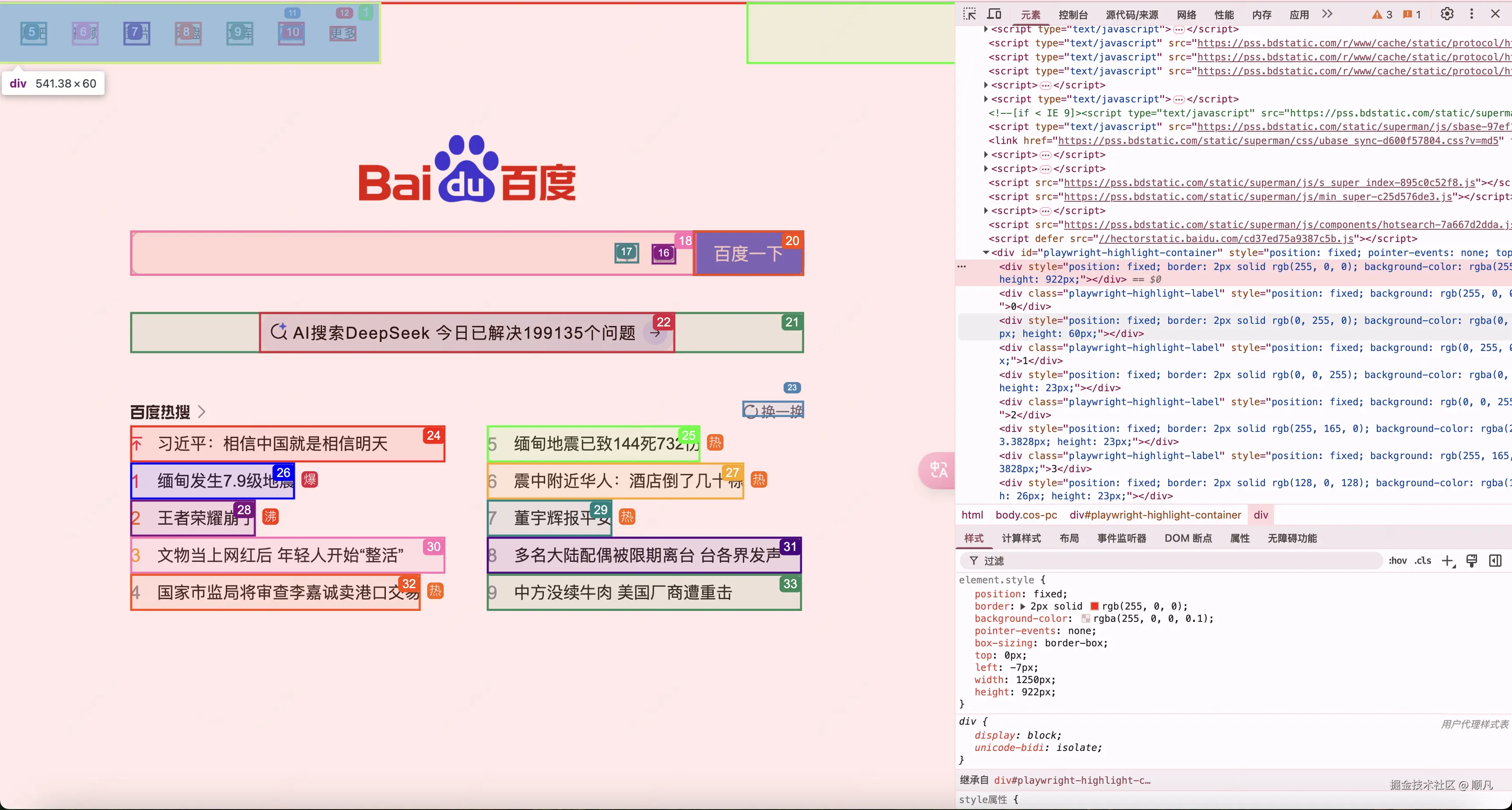Screen dimensions: 1512x810
Task: Click the warnings count triangle icon
Action: 1377,15
